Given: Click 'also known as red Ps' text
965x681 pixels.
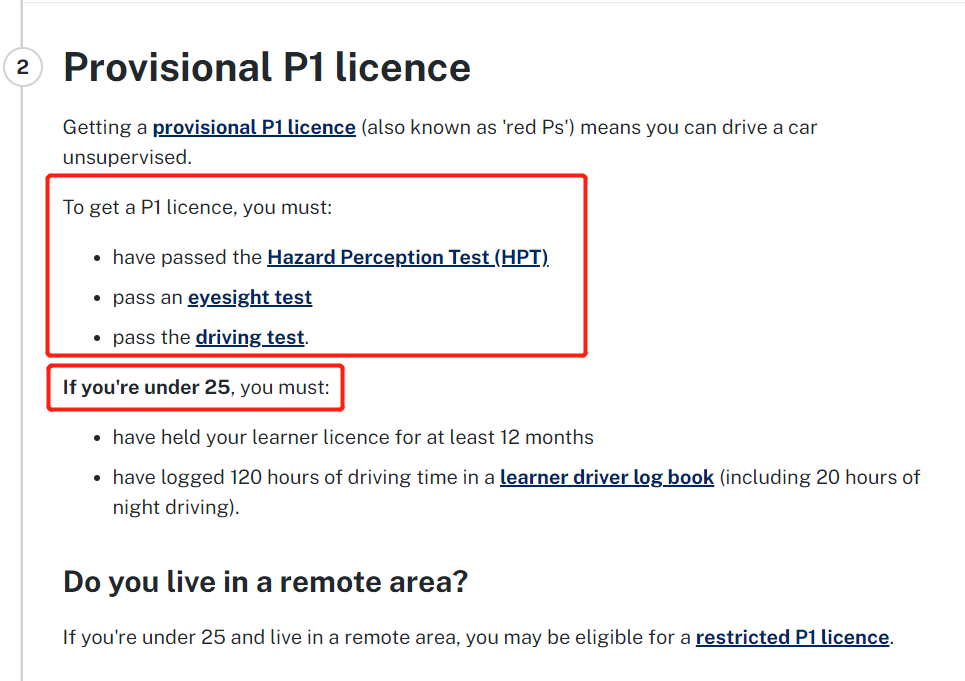Looking at the screenshot, I should click(x=468, y=127).
